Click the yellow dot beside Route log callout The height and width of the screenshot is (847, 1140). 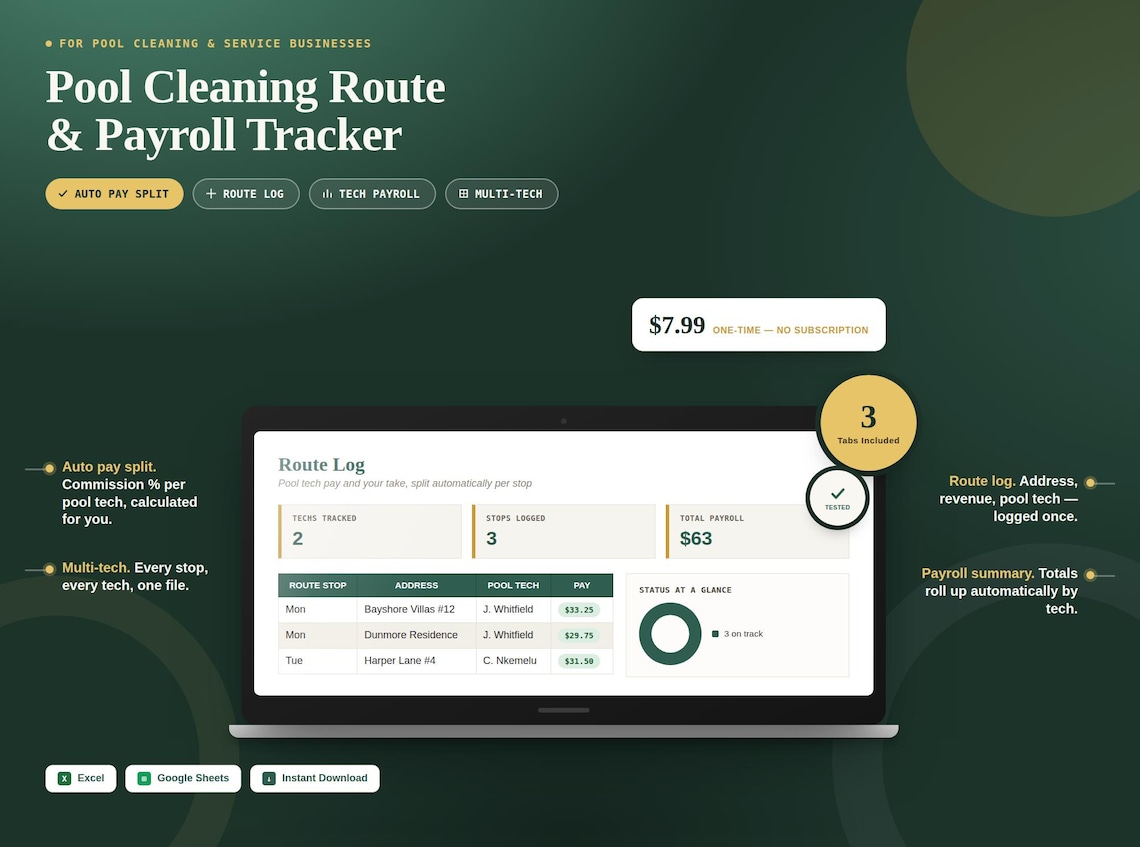click(x=1091, y=483)
